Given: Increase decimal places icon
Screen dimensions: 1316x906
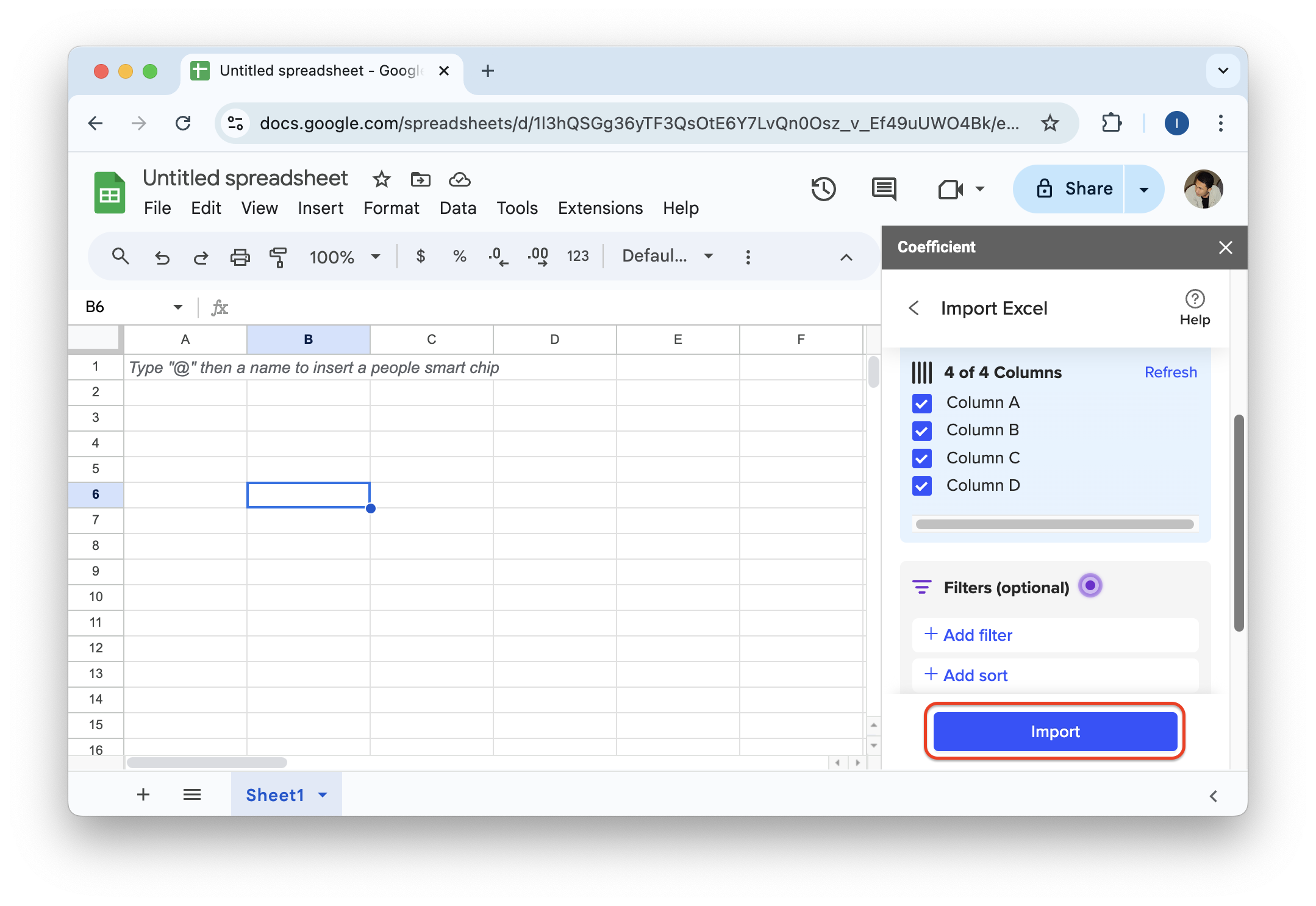Looking at the screenshot, I should [538, 256].
